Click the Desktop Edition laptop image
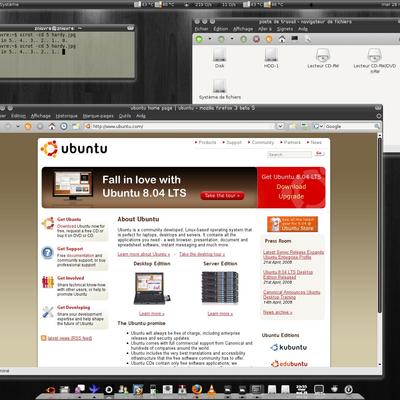 (152, 288)
